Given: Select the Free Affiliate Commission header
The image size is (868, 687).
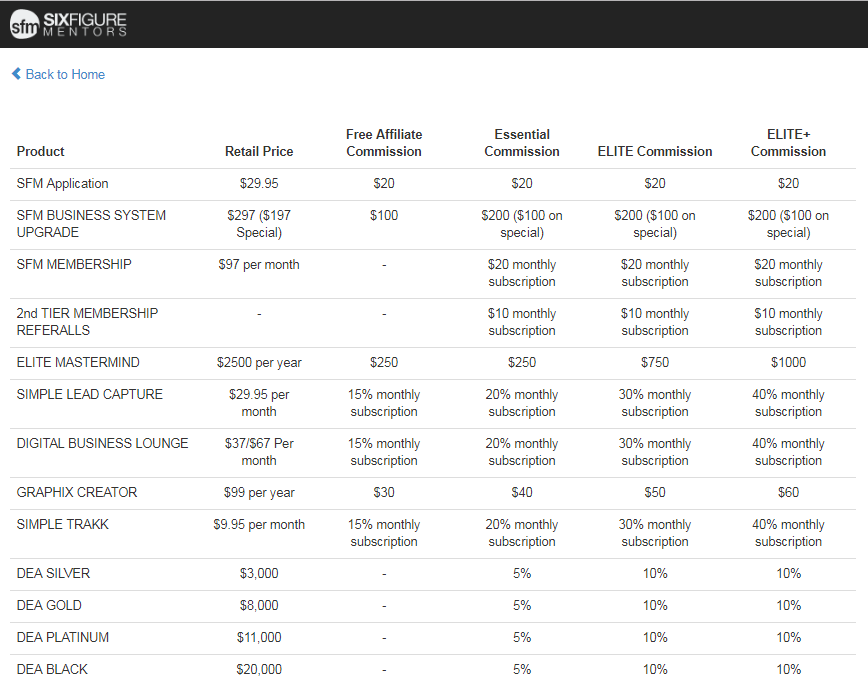Looking at the screenshot, I should click(x=384, y=143).
